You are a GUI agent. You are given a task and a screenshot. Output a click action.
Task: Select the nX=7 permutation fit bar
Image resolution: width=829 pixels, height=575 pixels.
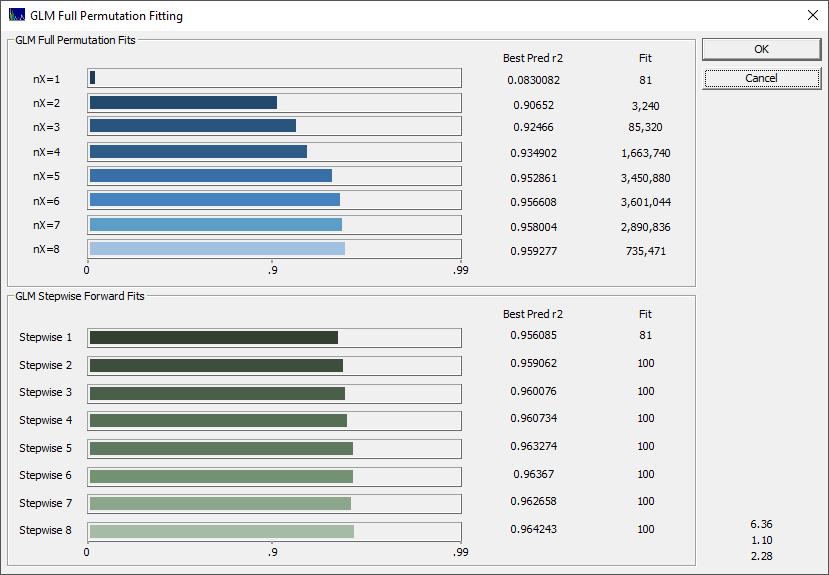click(x=274, y=225)
